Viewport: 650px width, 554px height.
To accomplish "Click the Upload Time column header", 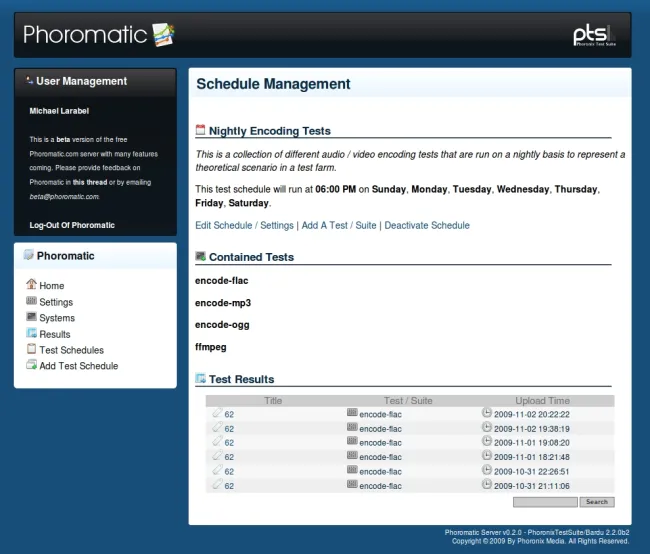I will tap(543, 401).
